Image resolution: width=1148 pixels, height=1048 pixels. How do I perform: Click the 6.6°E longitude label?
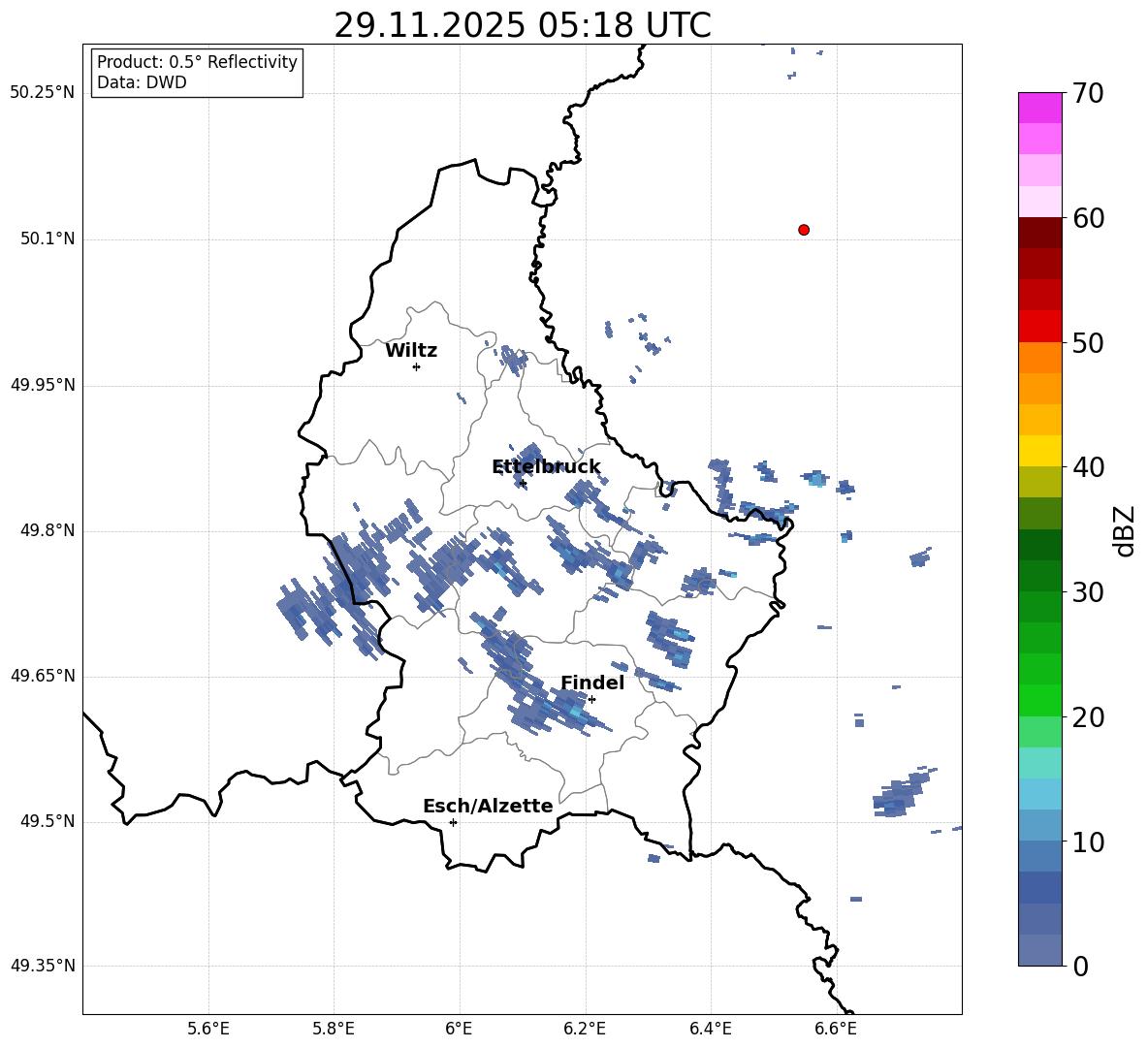(836, 1029)
